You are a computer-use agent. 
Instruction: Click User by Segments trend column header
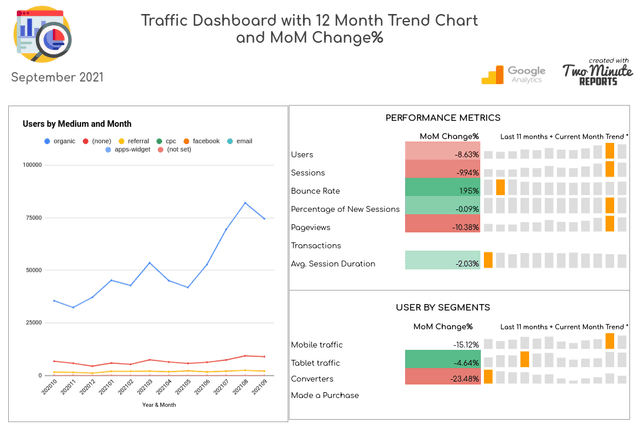pos(564,327)
